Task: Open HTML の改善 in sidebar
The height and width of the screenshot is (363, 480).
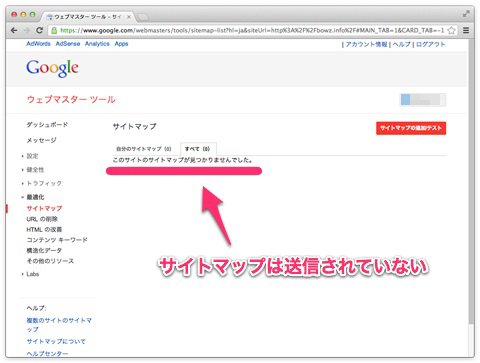Action: pos(44,229)
